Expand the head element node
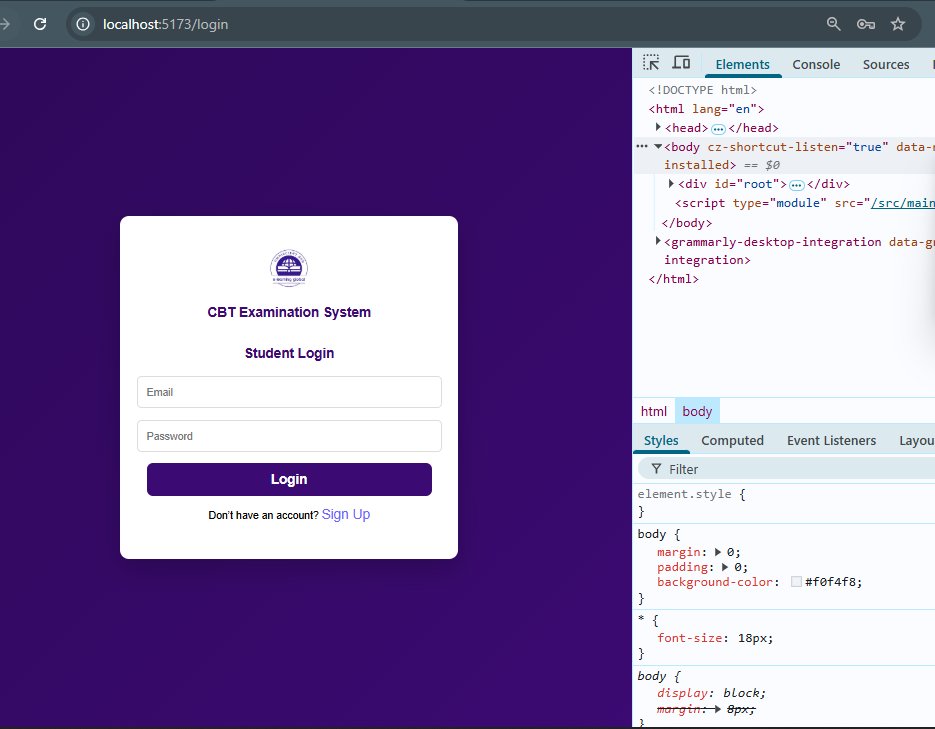 (658, 127)
